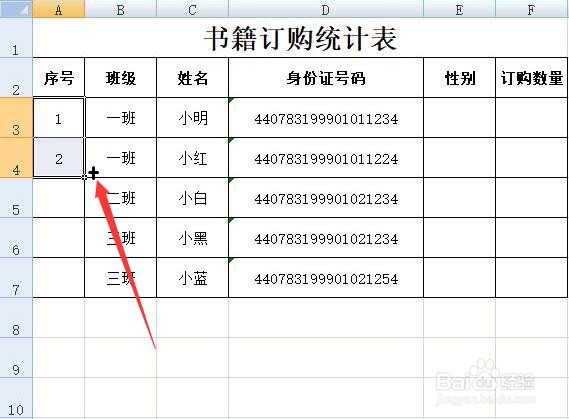569x419 pixels.
Task: Select cell A4 containing 2
Action: [x=59, y=157]
